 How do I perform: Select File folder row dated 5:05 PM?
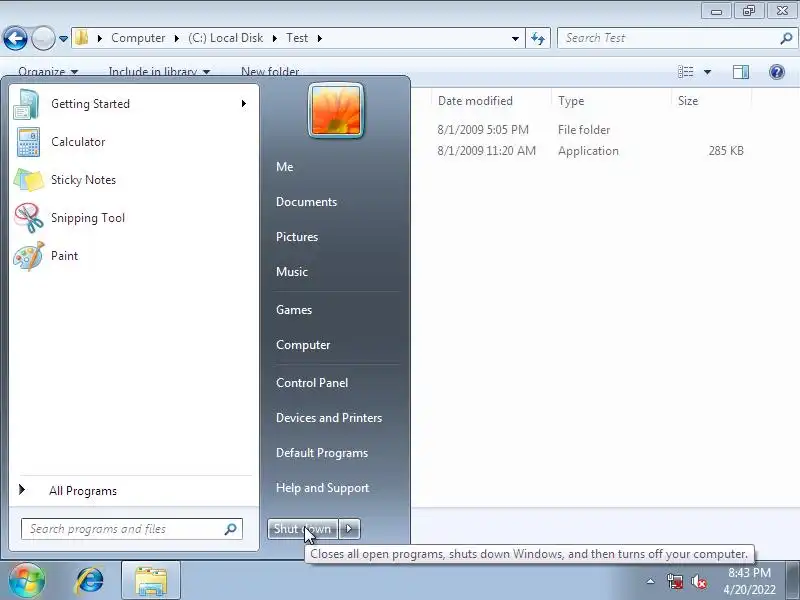(x=590, y=130)
